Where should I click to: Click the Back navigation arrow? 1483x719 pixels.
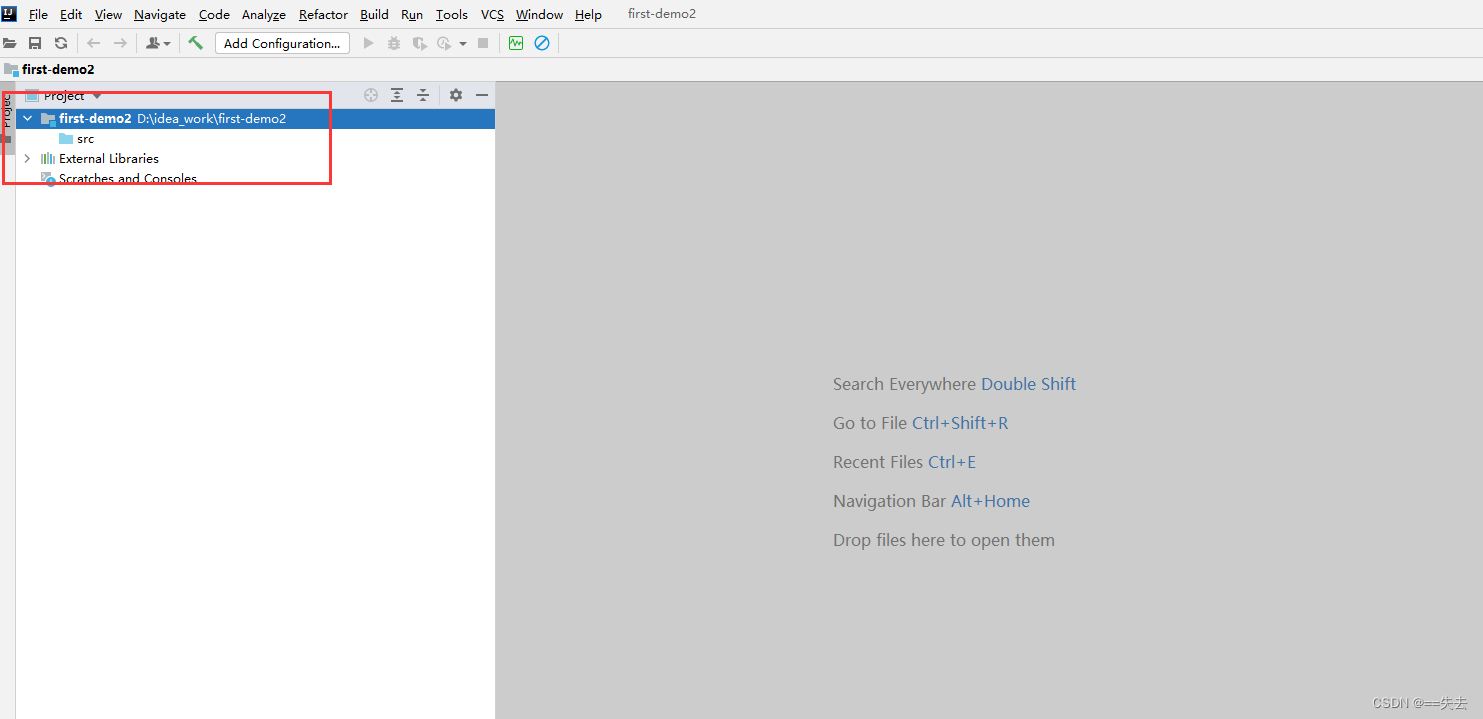coord(93,43)
